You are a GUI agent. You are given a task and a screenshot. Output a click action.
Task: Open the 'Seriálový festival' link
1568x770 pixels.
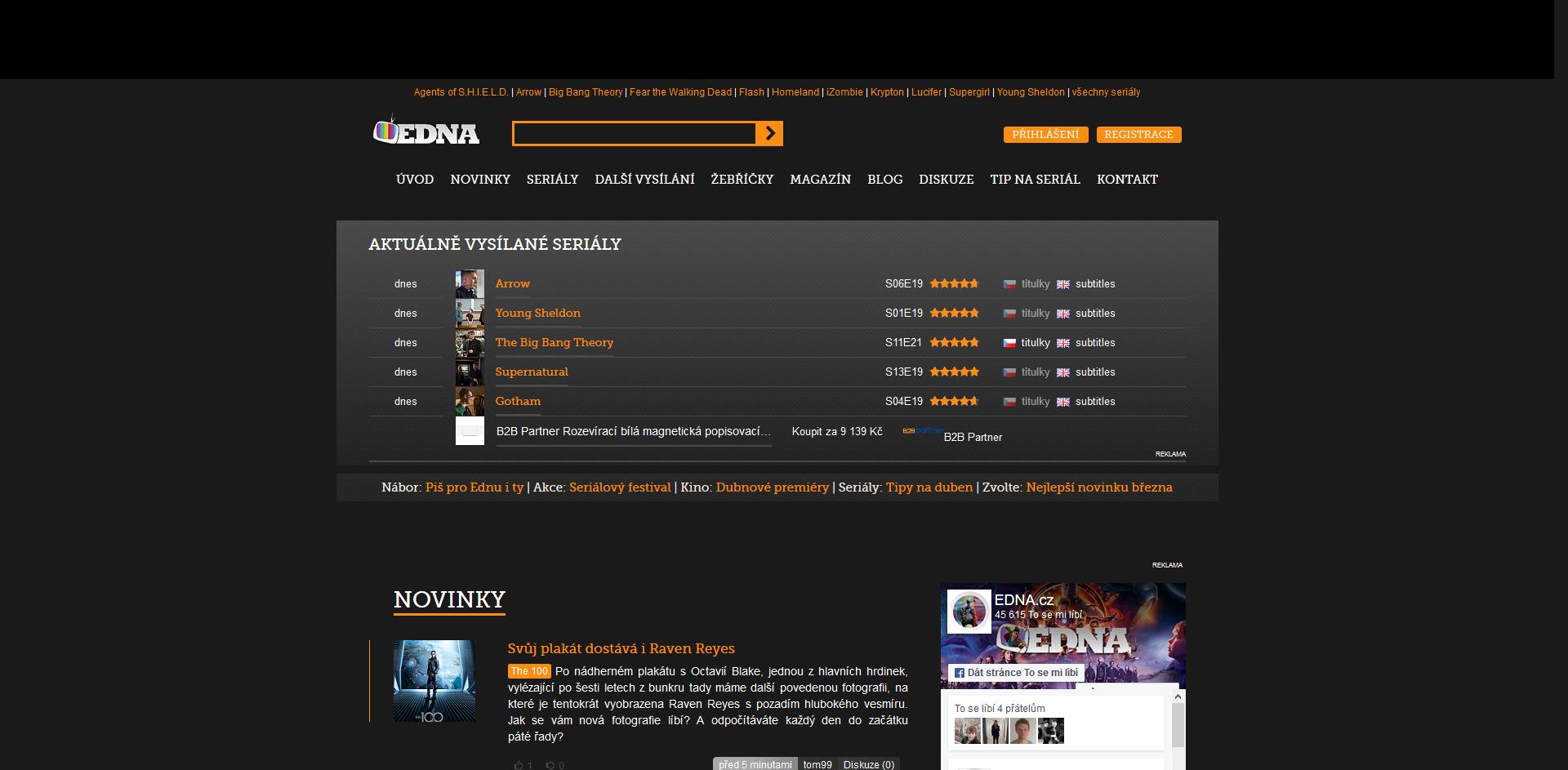click(x=620, y=487)
